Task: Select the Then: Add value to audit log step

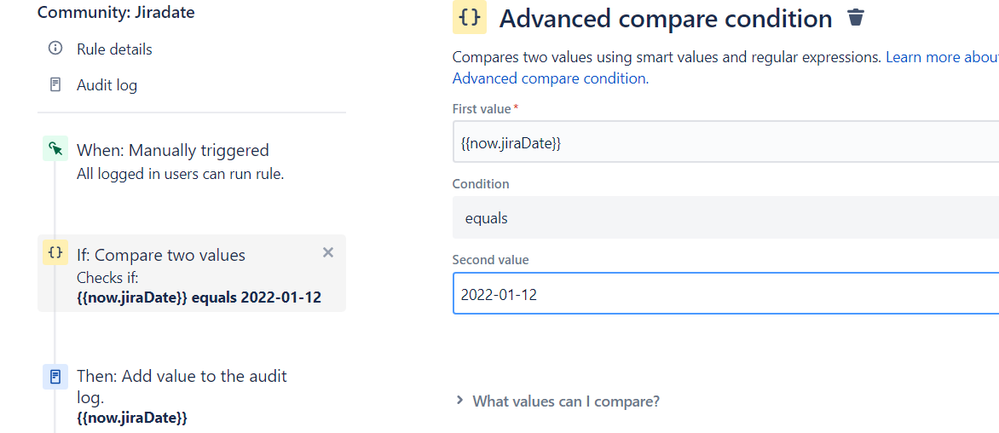Action: (181, 377)
